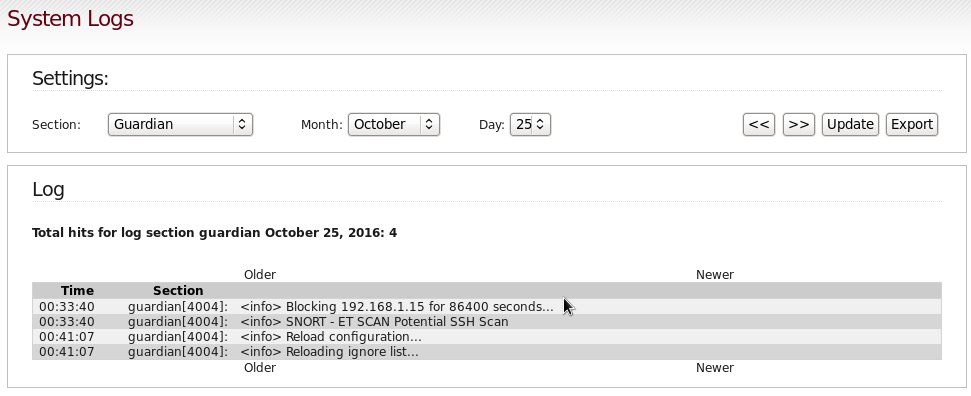Follow the bottom Older link

259,367
